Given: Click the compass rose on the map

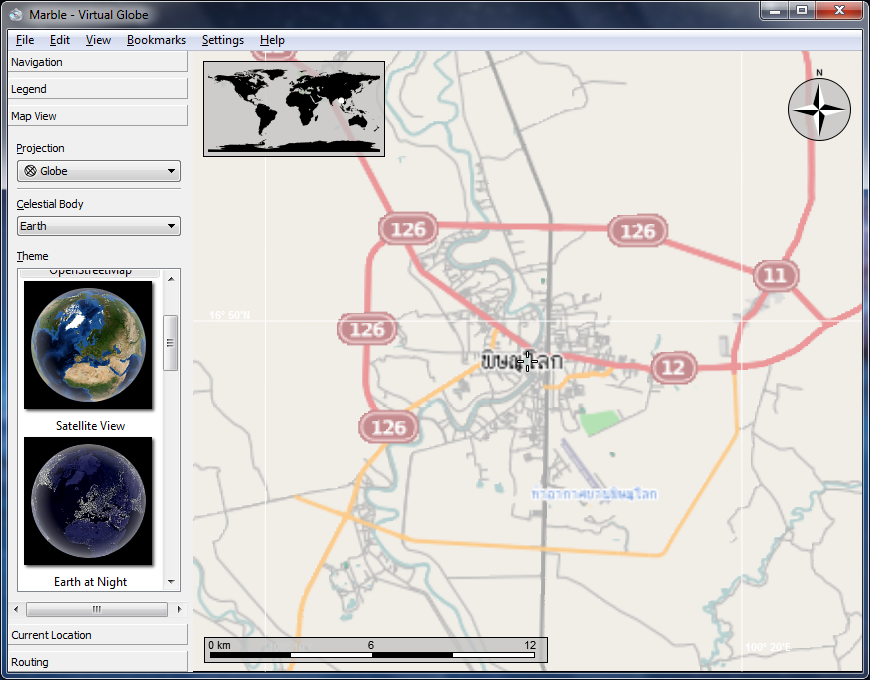Looking at the screenshot, I should pyautogui.click(x=819, y=109).
